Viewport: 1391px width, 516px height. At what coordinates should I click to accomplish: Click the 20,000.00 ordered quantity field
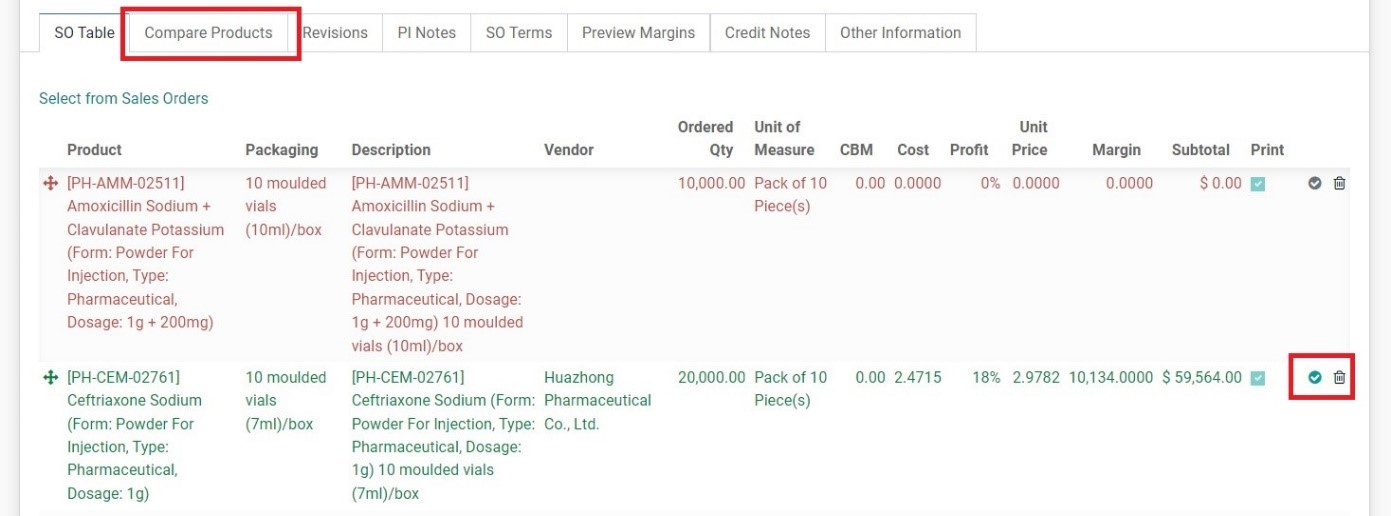pos(712,378)
